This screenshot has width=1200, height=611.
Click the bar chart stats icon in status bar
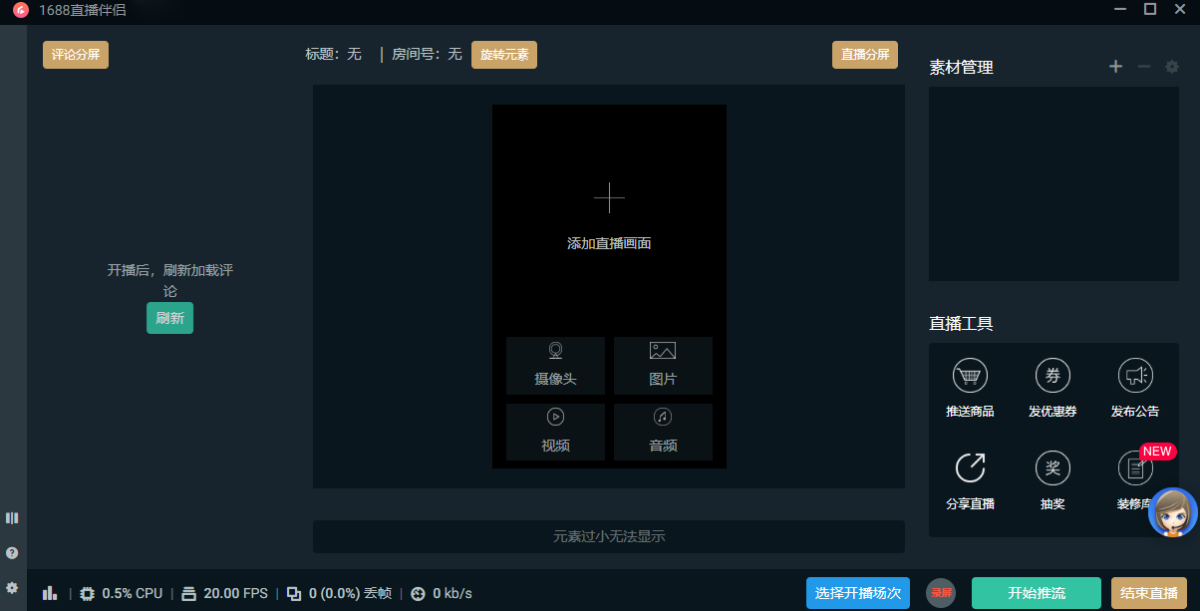50,592
